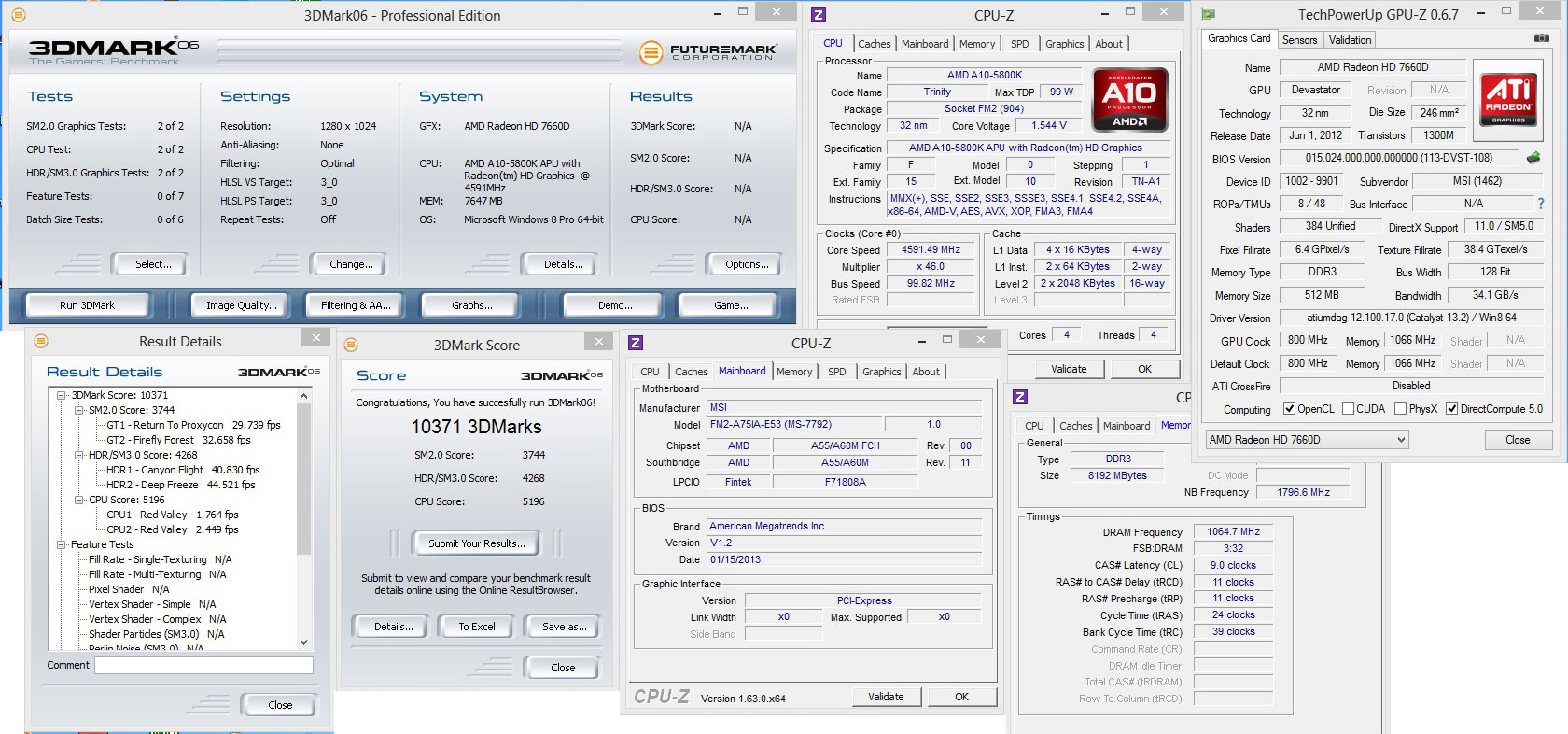Click the purple icon in the top CPU-Z title bar

818,14
